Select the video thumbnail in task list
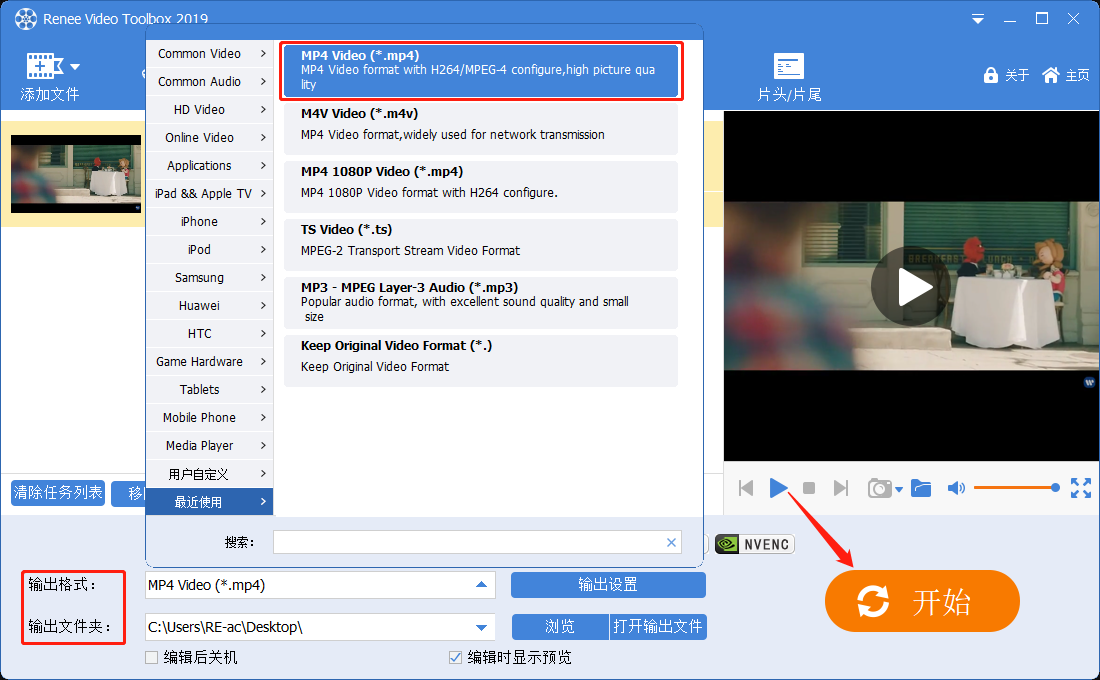The height and width of the screenshot is (680, 1100). tap(76, 174)
